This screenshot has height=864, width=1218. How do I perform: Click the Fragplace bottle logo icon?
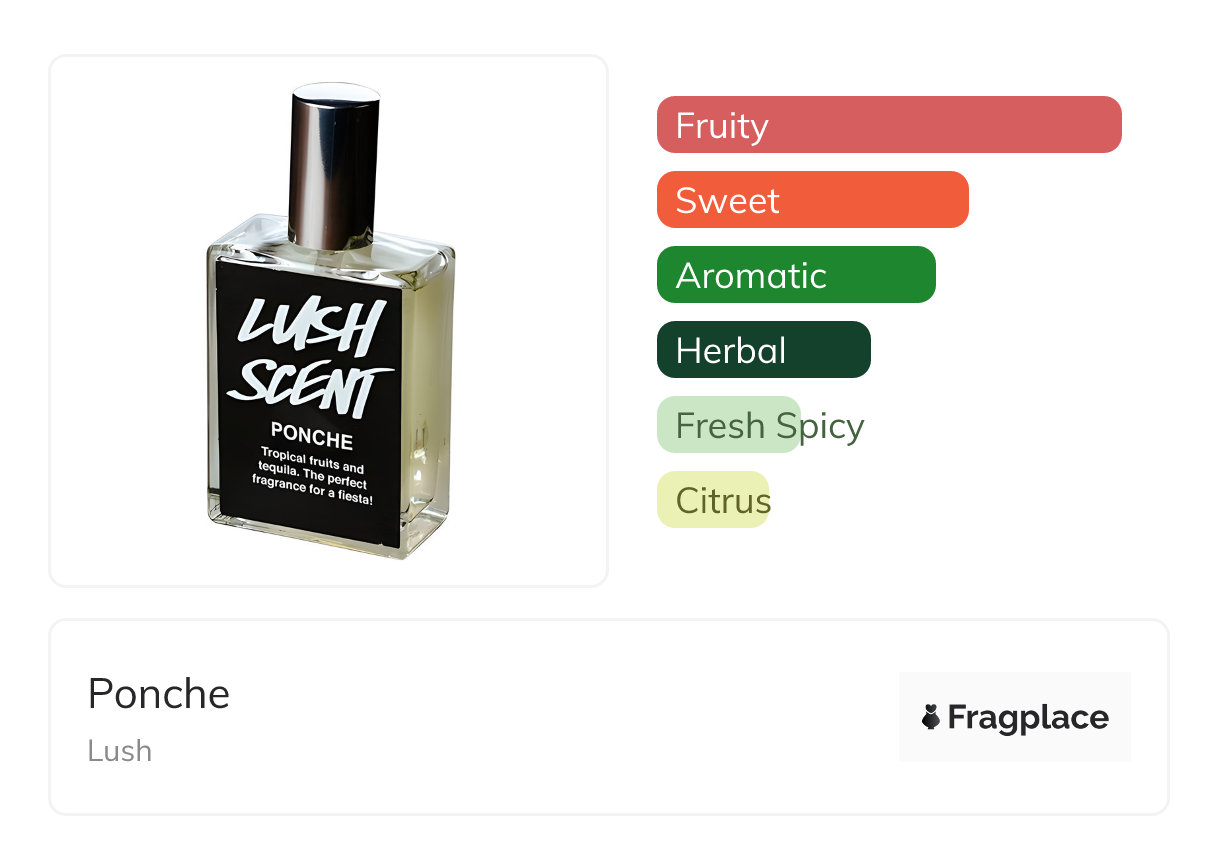[931, 717]
